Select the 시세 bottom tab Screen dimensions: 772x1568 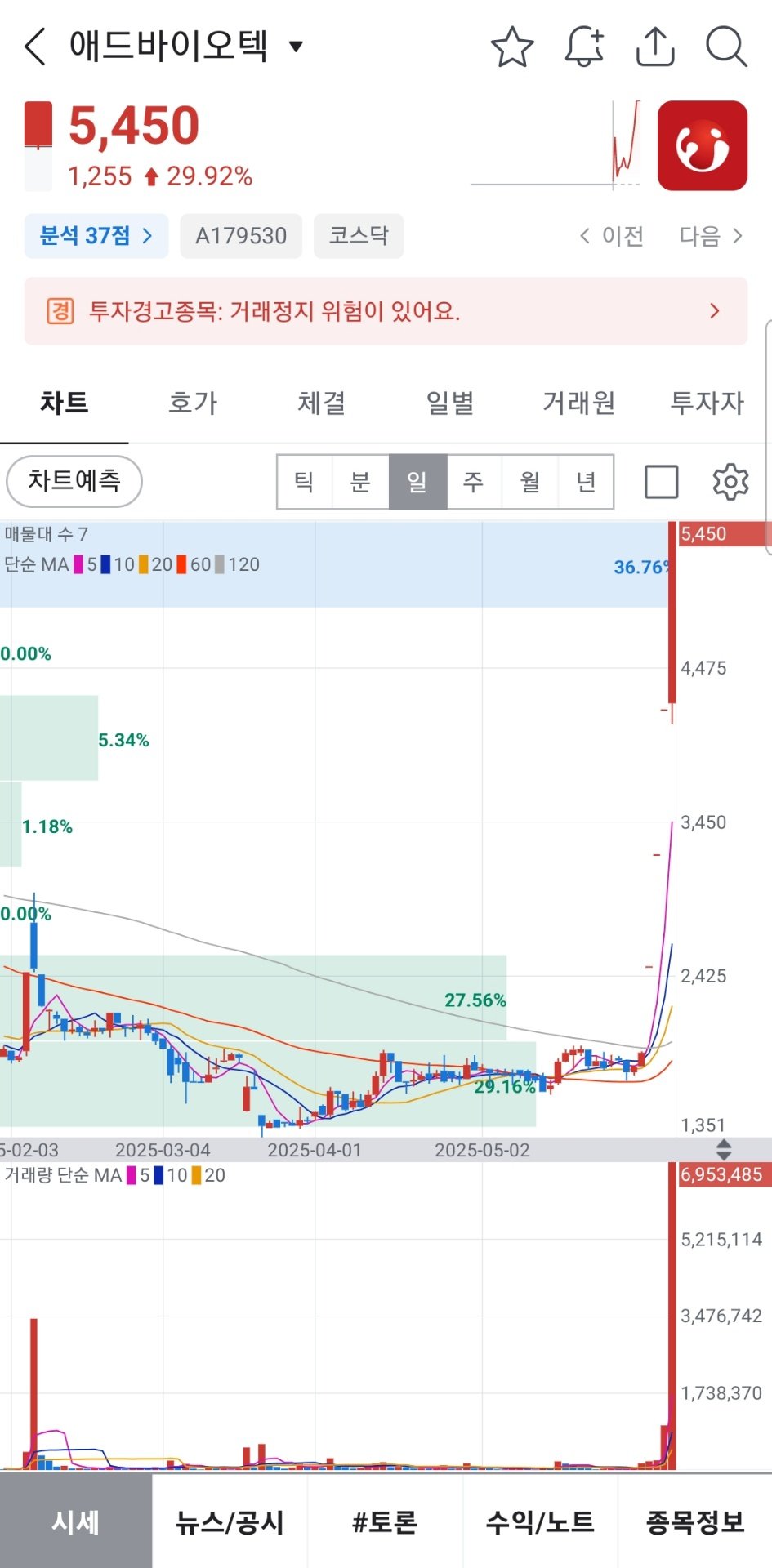tap(76, 1521)
